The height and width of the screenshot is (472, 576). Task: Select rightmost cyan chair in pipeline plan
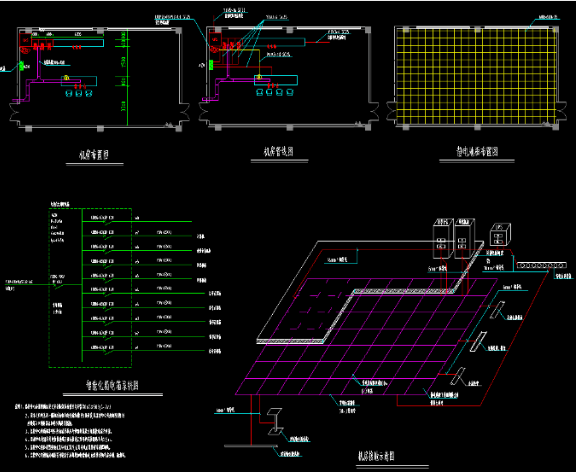(290, 92)
